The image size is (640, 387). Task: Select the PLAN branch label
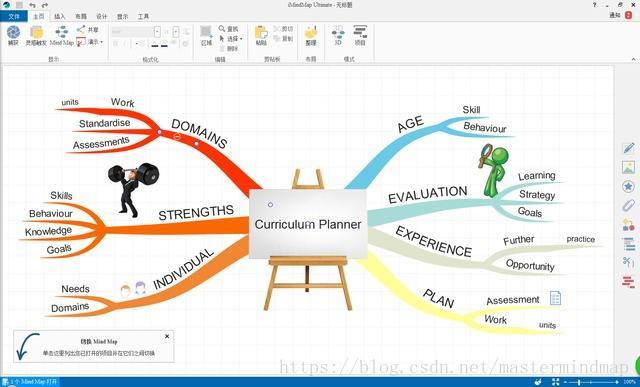coord(438,298)
